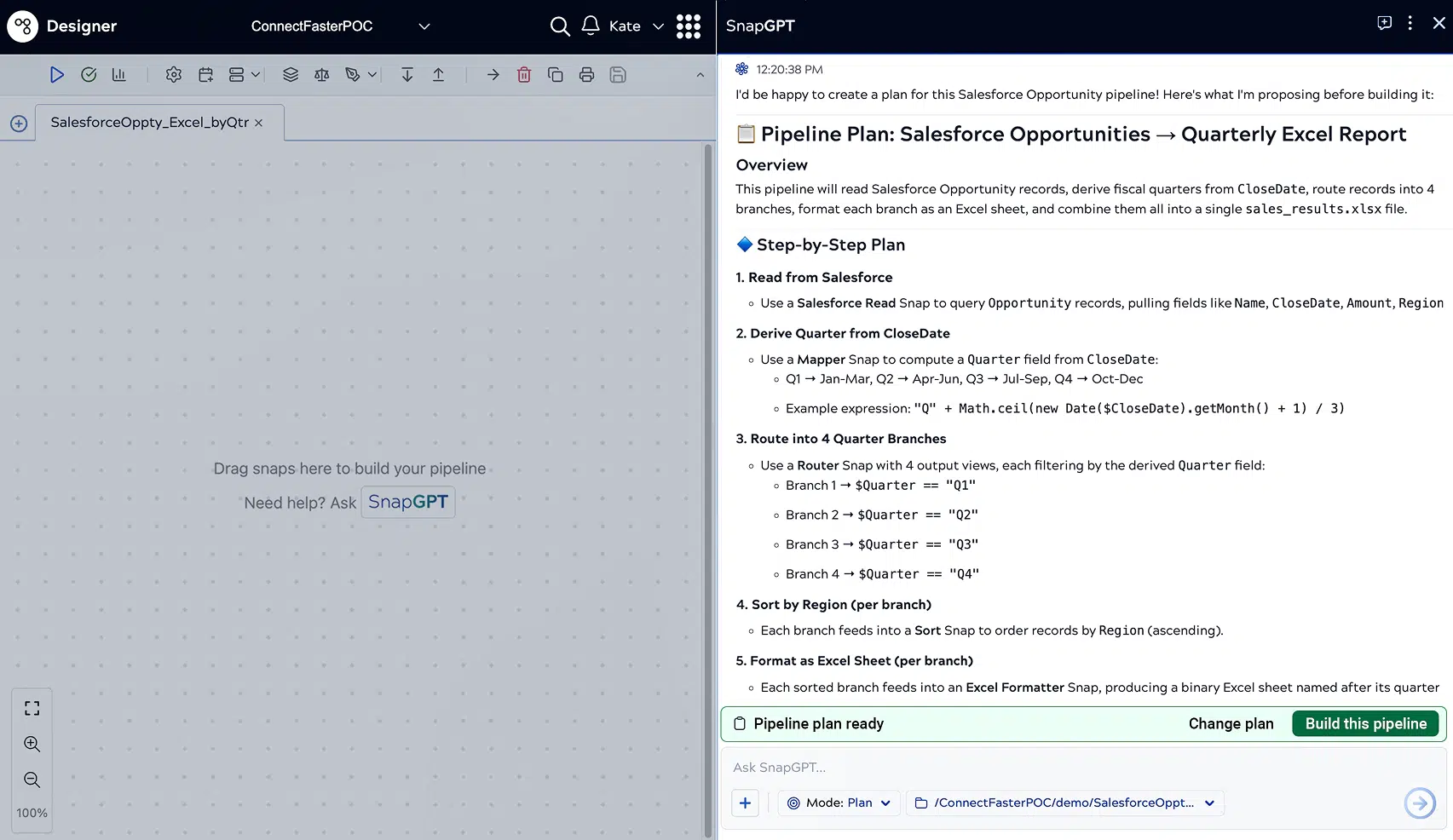Click '5. Format as Excel Sheet (per branch)'
The height and width of the screenshot is (840, 1453).
pos(854,661)
